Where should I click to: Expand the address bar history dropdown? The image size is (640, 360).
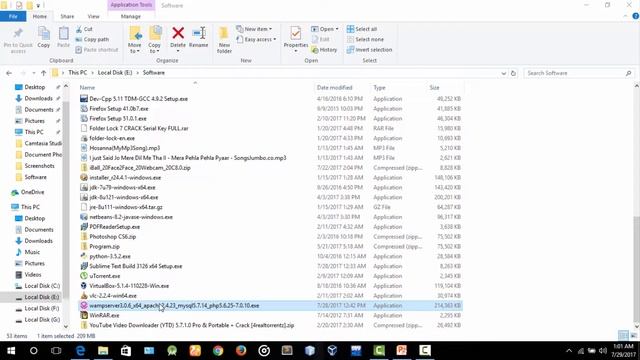(x=504, y=73)
